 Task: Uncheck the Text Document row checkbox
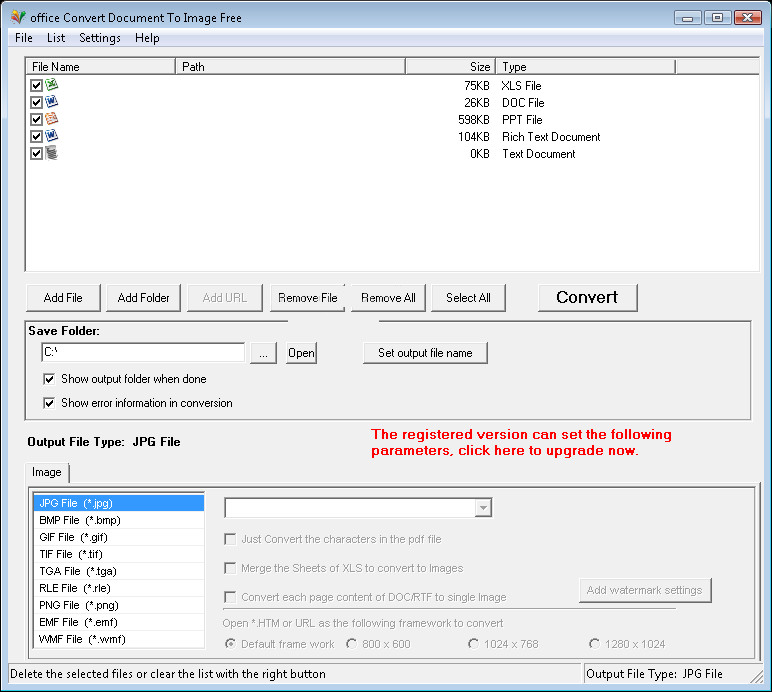[x=36, y=153]
